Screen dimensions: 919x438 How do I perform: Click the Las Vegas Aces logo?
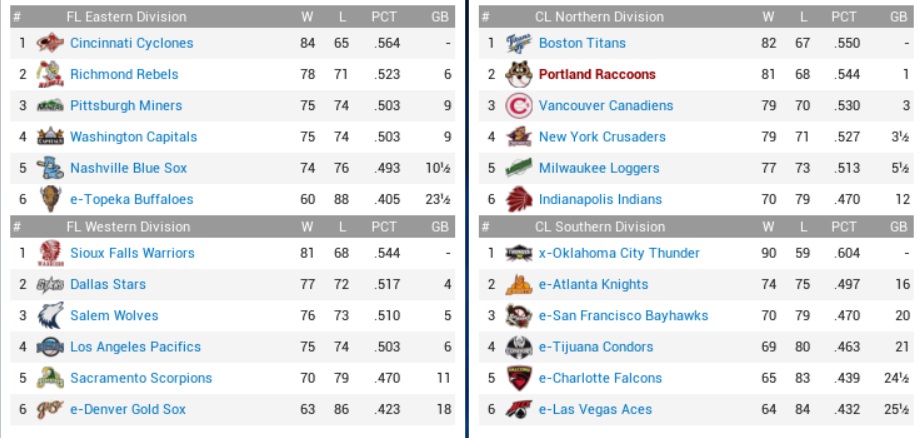(518, 409)
